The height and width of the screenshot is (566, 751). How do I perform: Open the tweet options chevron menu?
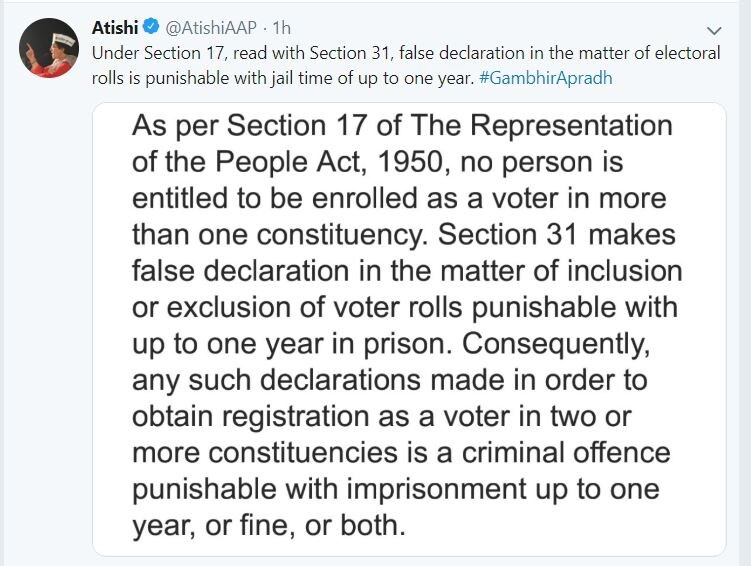714,31
